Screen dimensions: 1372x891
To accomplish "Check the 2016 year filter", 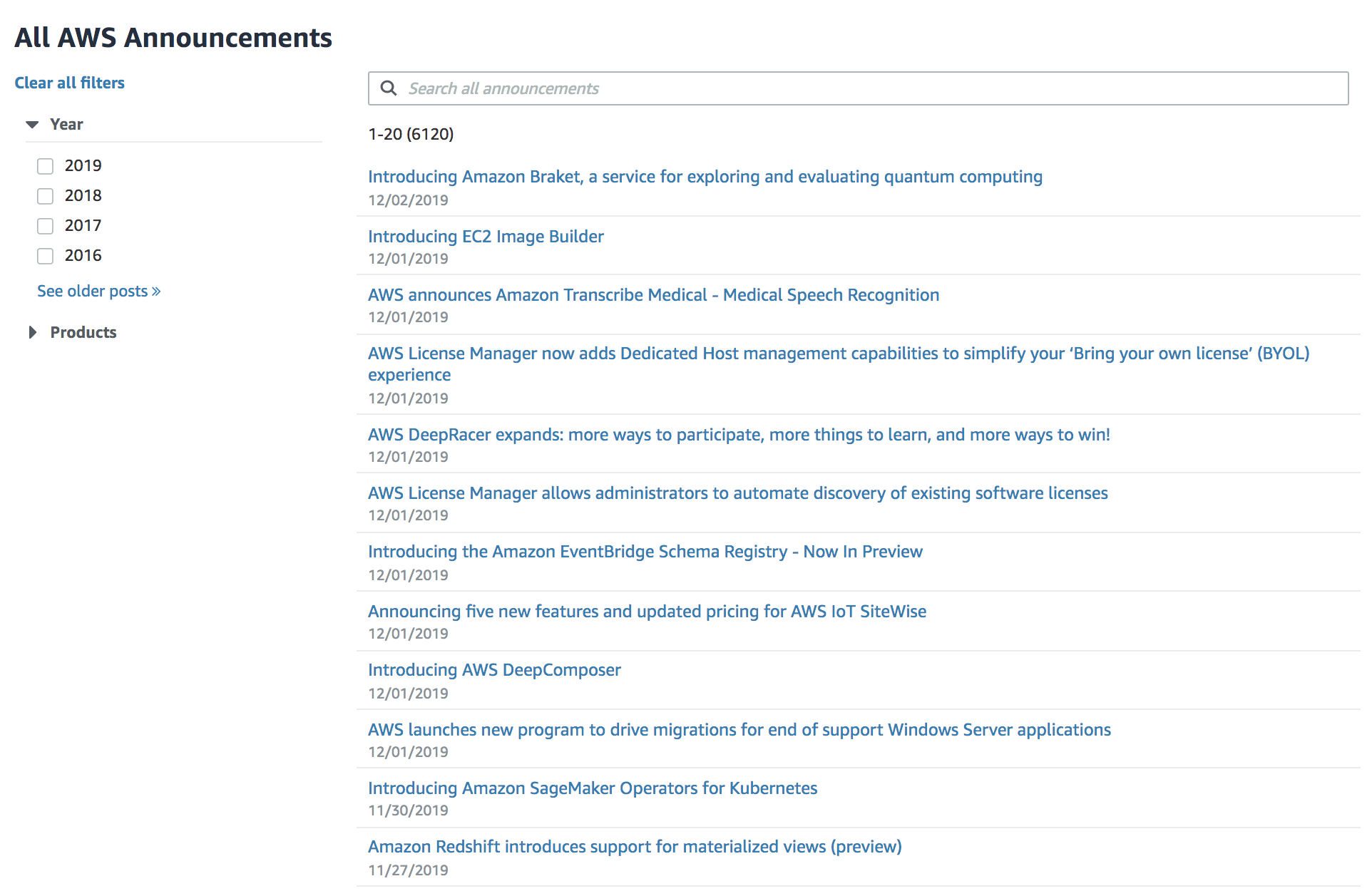I will coord(46,256).
